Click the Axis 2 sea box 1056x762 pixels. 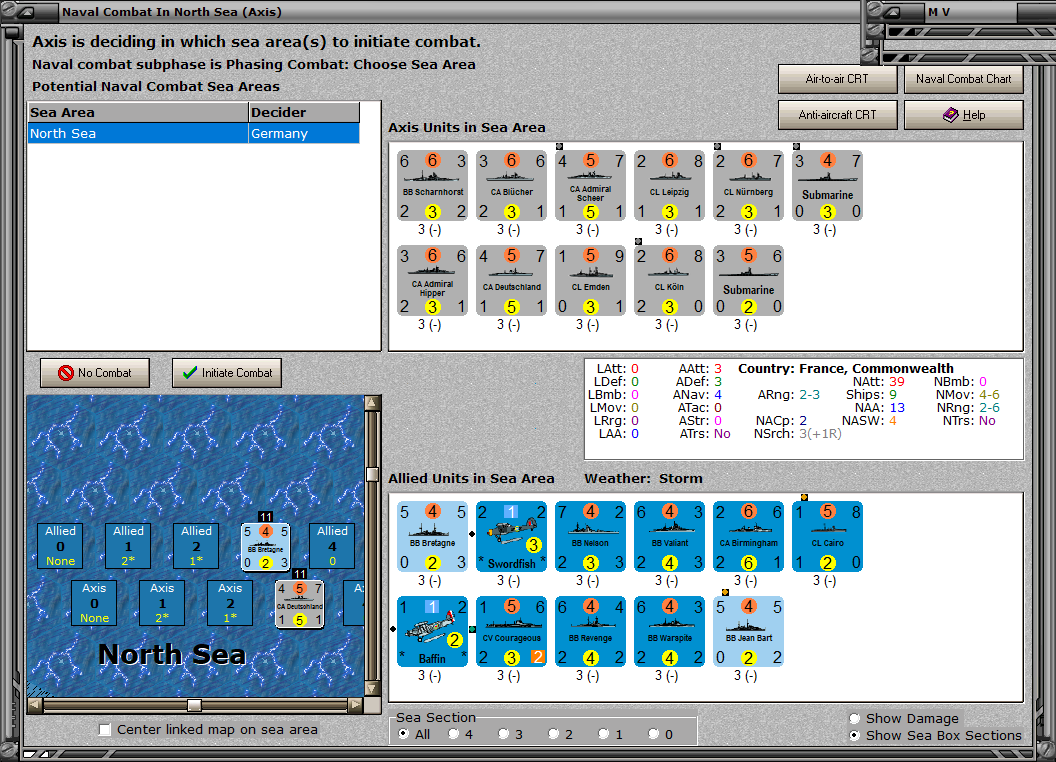pos(230,603)
